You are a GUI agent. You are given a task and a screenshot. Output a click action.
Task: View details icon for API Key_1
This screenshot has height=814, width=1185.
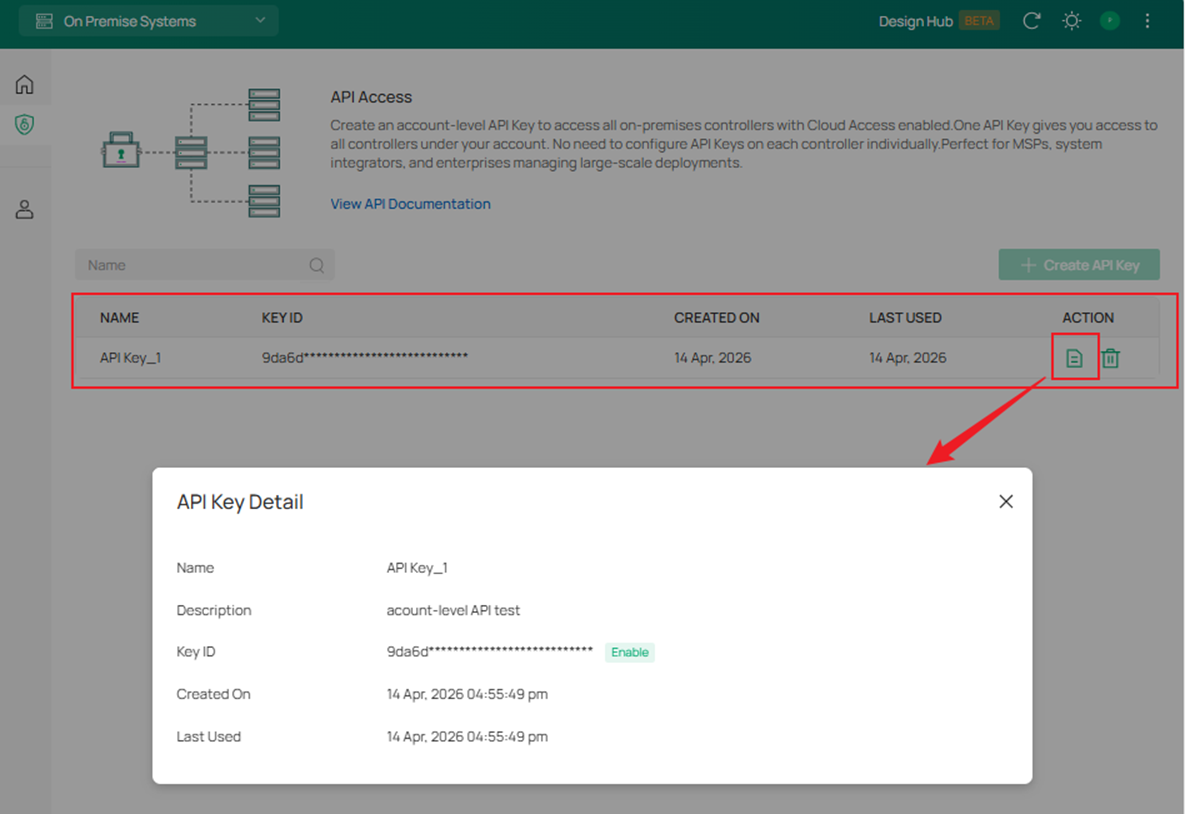pyautogui.click(x=1074, y=357)
